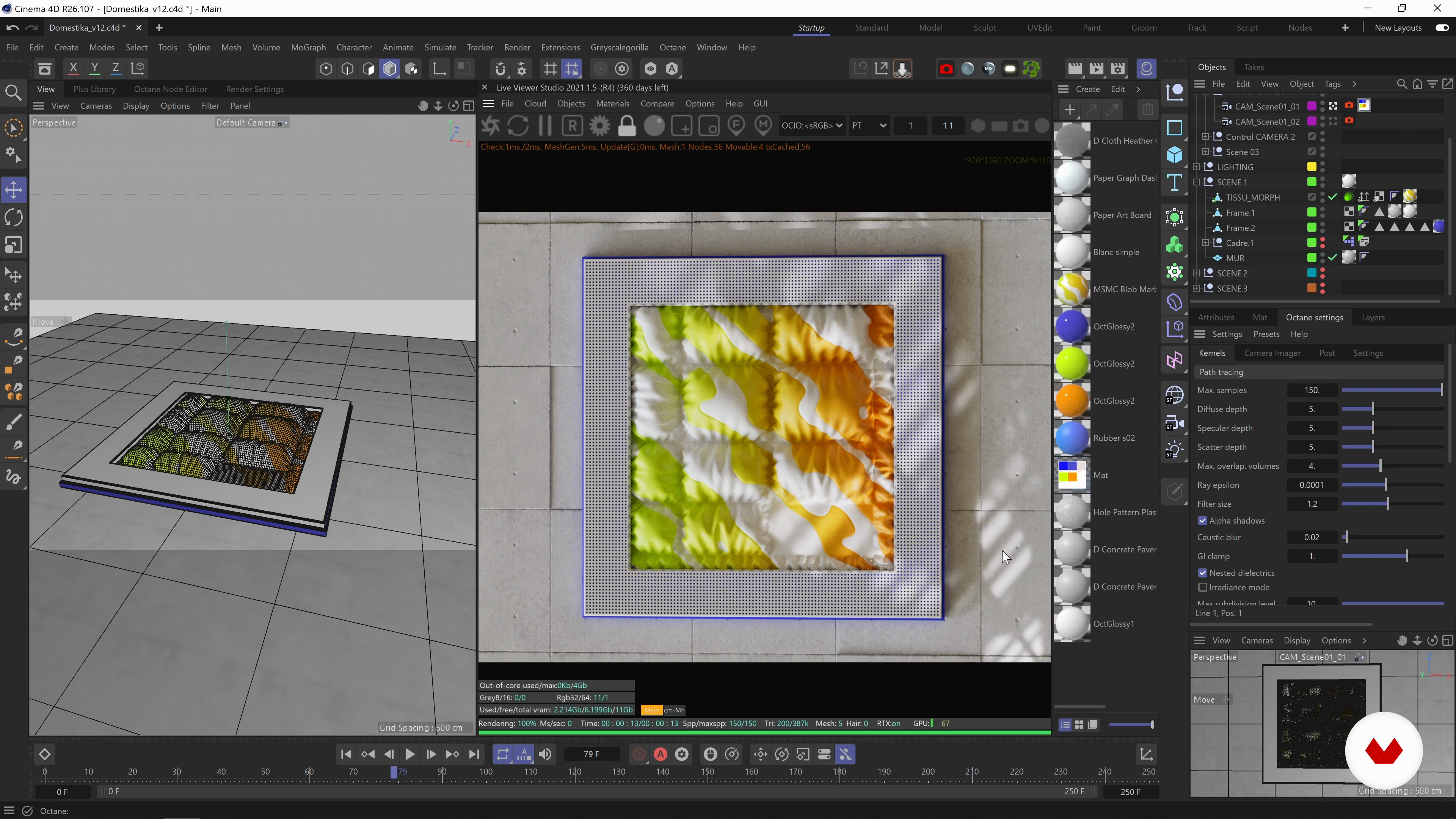
Task: Adjust the GI clamp slider
Action: [1393, 556]
